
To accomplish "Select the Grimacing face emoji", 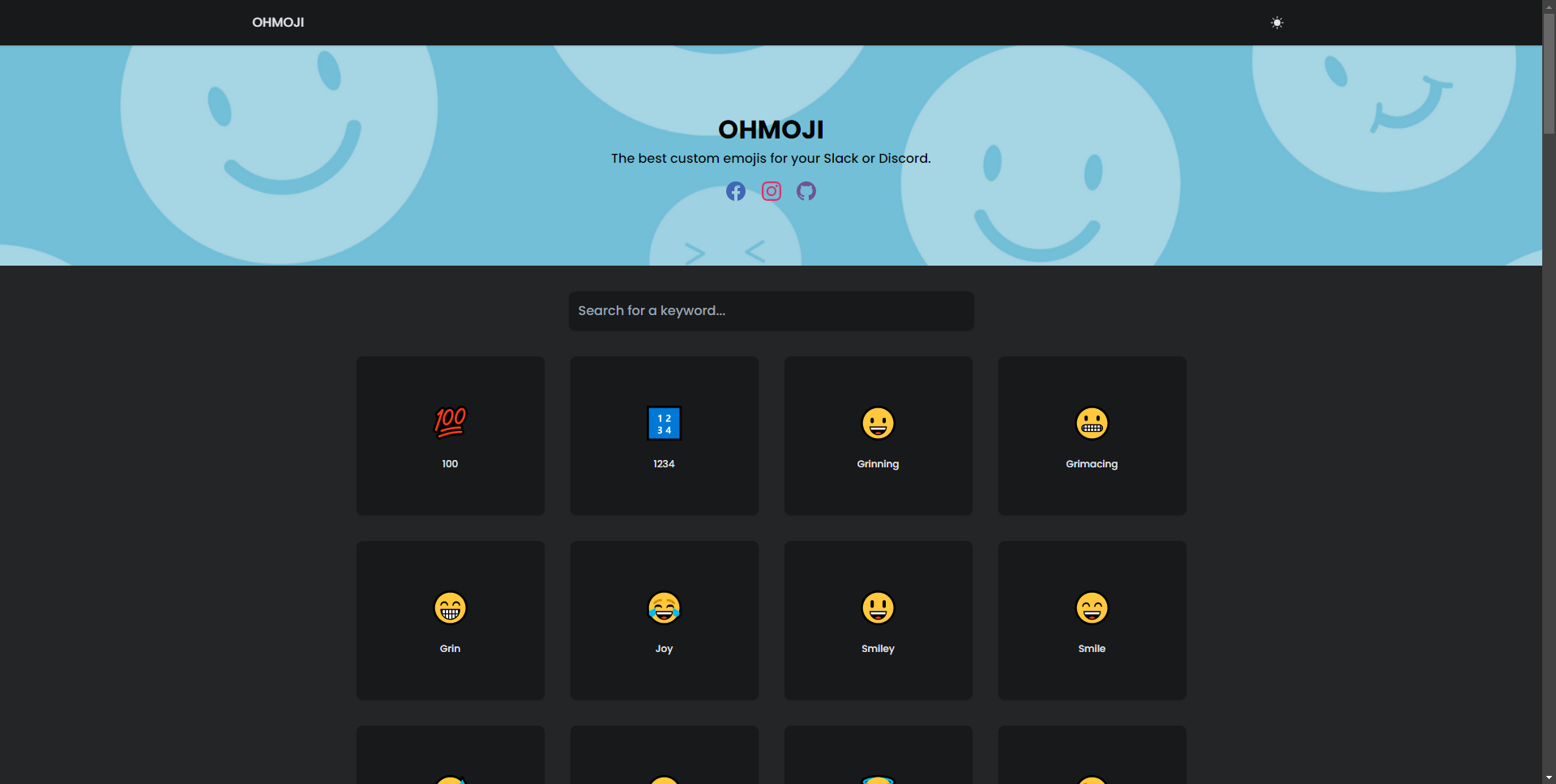I will tap(1092, 423).
